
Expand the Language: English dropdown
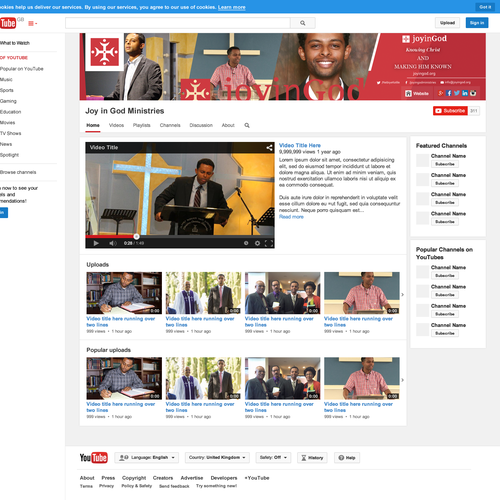(147, 458)
